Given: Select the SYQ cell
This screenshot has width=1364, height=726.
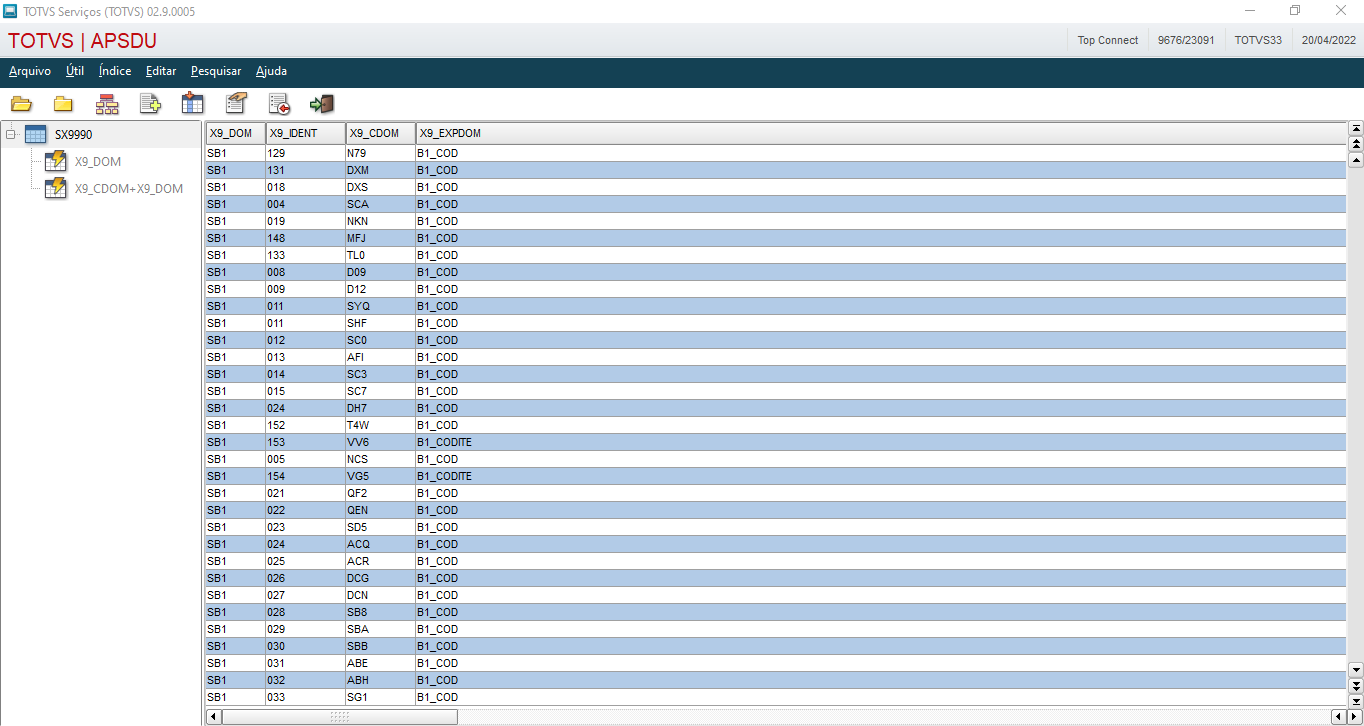Looking at the screenshot, I should pyautogui.click(x=380, y=306).
